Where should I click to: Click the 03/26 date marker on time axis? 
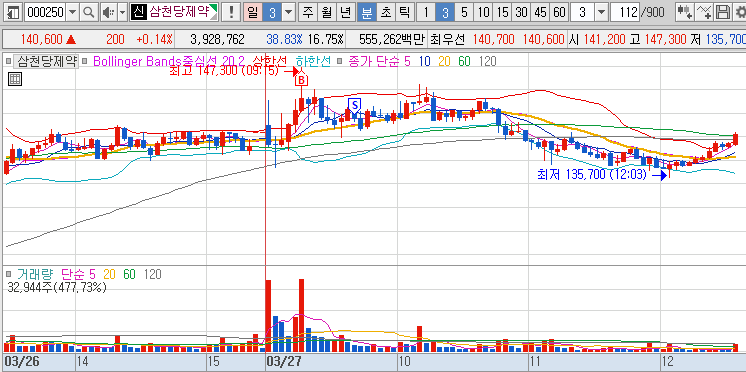pyautogui.click(x=22, y=361)
